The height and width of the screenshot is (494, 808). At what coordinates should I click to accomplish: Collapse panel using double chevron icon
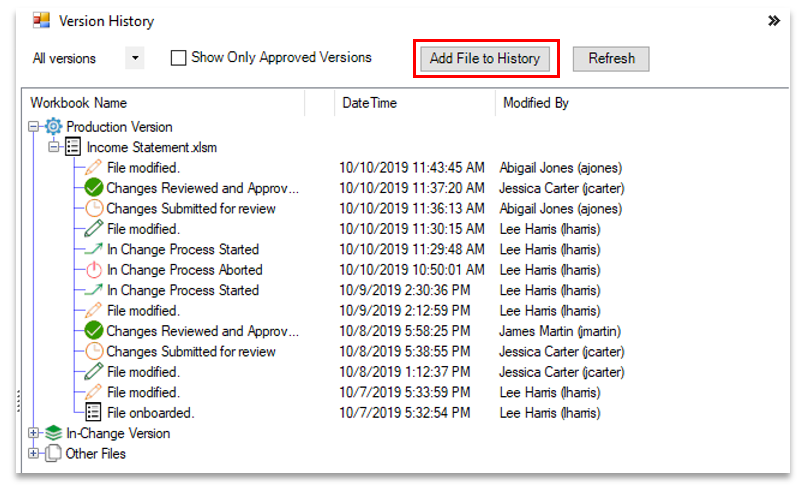click(x=773, y=21)
